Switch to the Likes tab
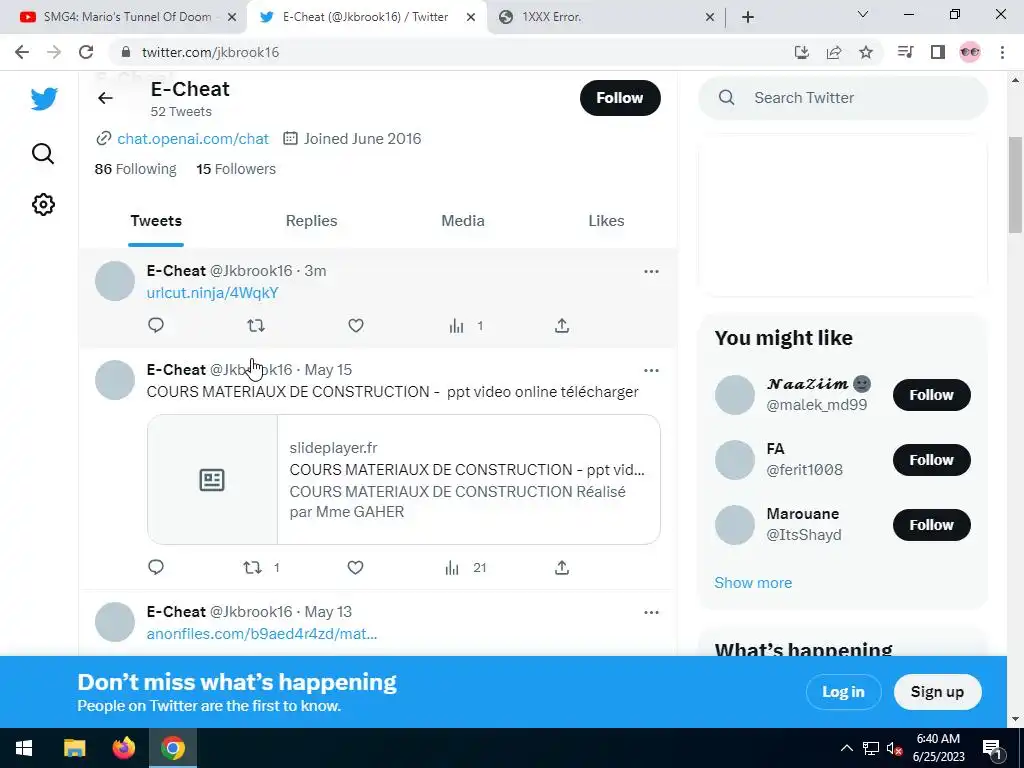Viewport: 1024px width, 768px height. pos(606,221)
